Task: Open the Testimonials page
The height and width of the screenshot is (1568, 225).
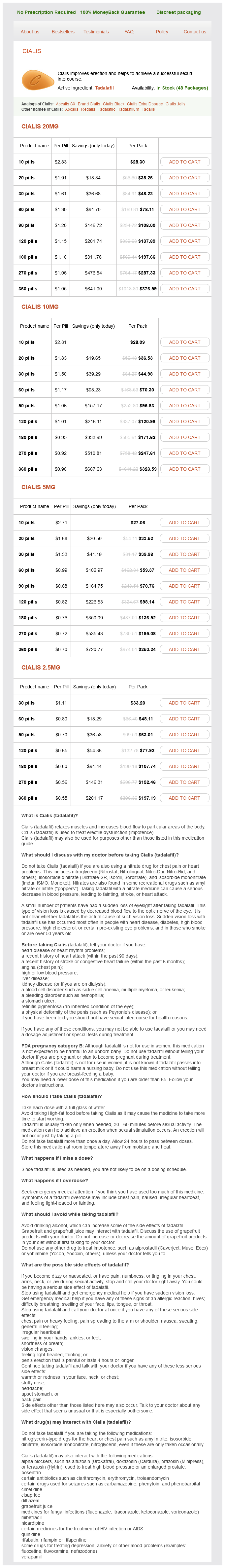Action: coord(96,32)
